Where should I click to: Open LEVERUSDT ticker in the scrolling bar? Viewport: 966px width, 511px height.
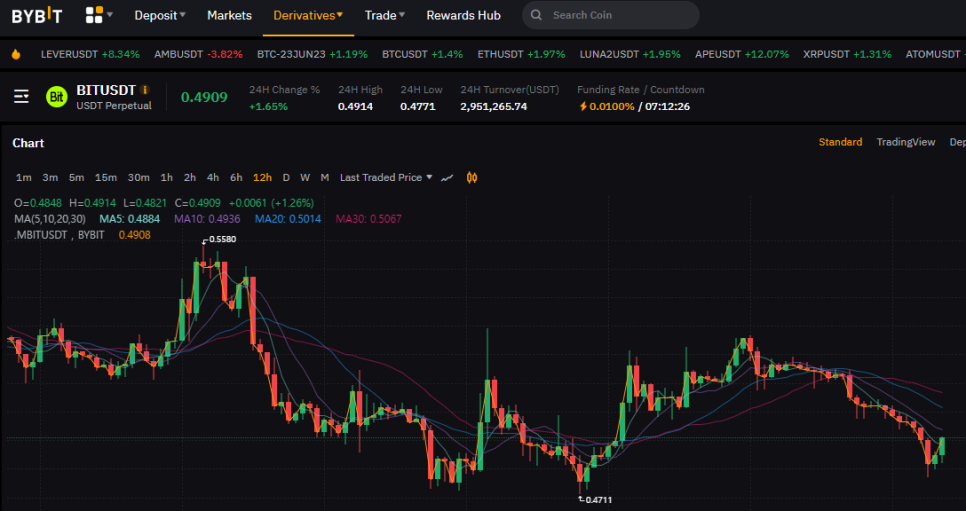[90, 54]
